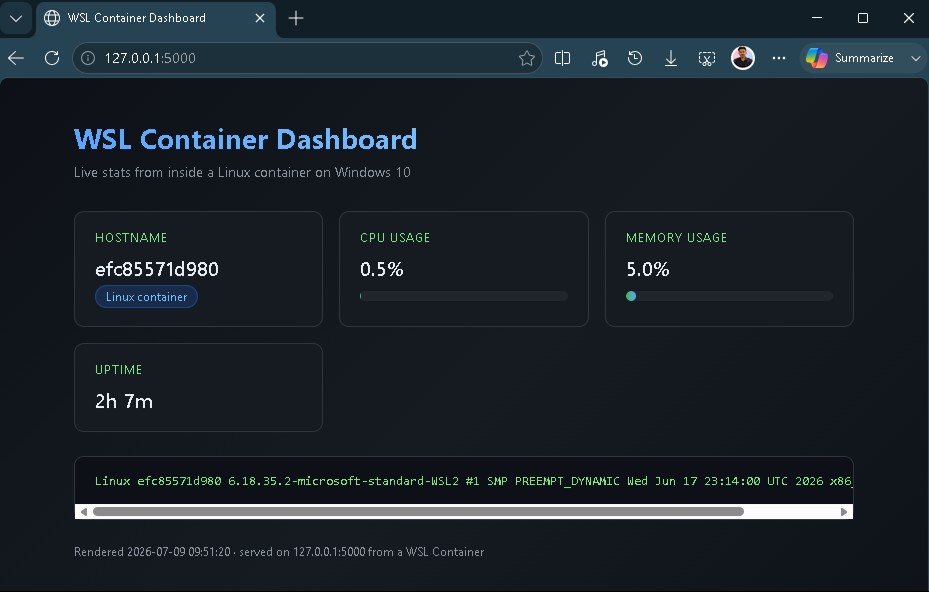Click the memory usage progress bar
The width and height of the screenshot is (929, 592).
pos(729,296)
